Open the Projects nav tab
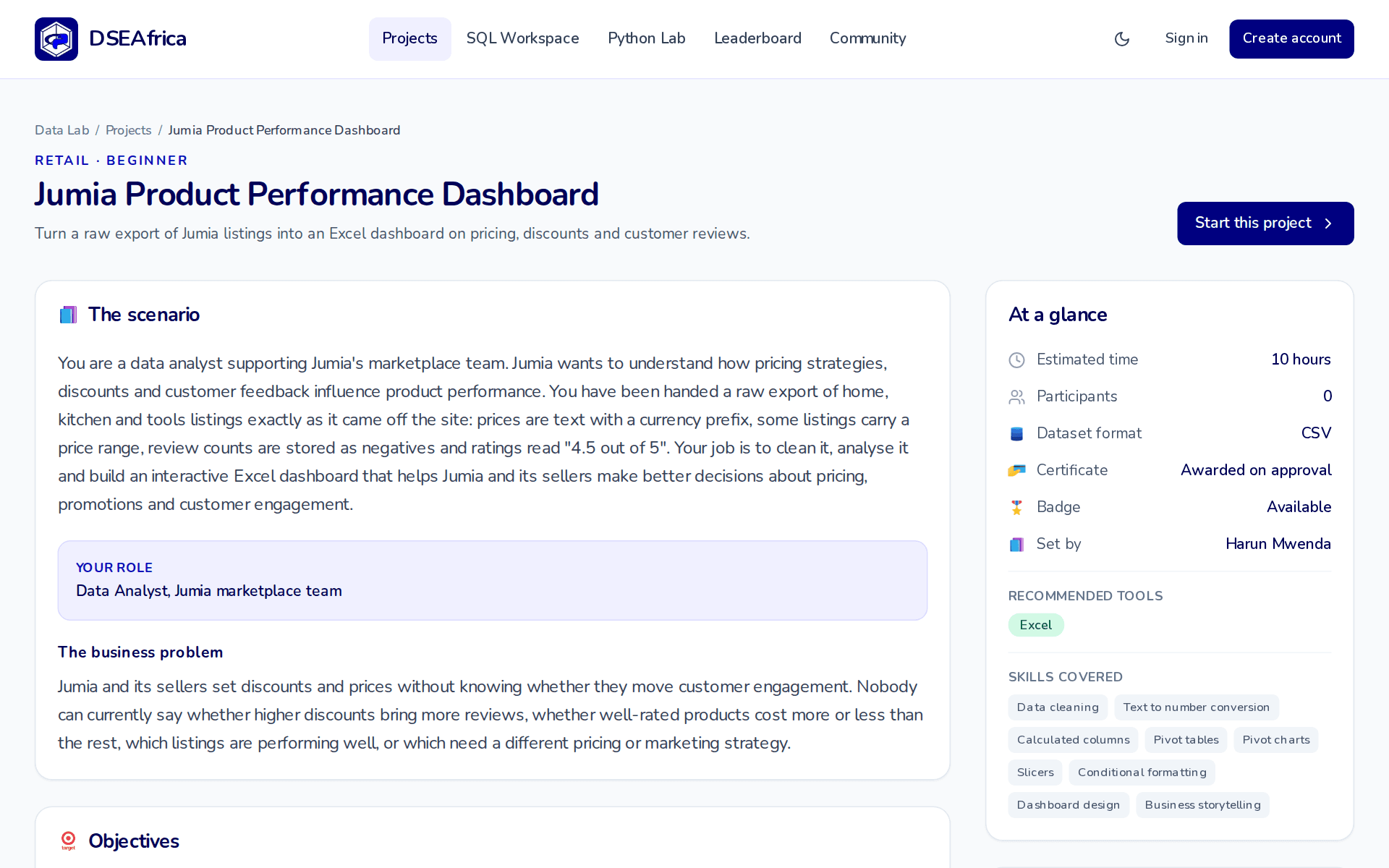1389x868 pixels. [x=409, y=38]
